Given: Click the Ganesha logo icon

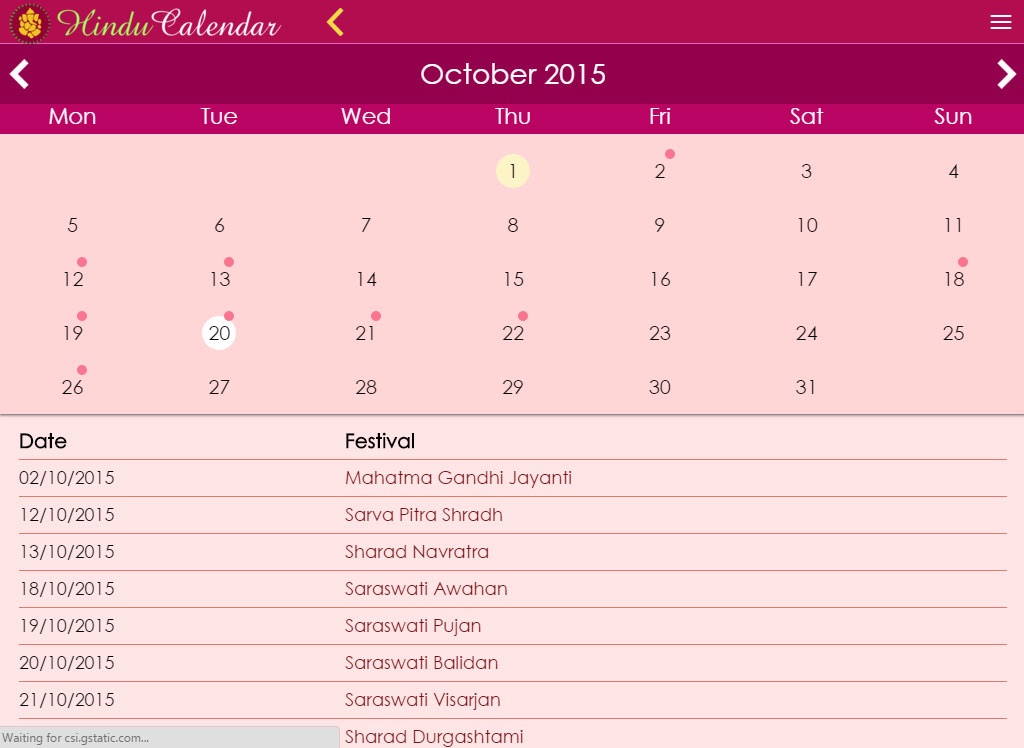Looking at the screenshot, I should click(29, 23).
